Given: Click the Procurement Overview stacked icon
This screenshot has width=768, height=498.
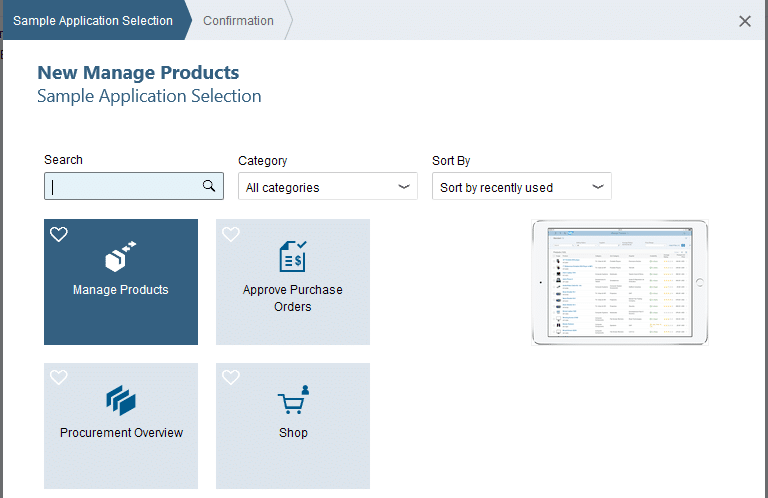Looking at the screenshot, I should (x=121, y=401).
